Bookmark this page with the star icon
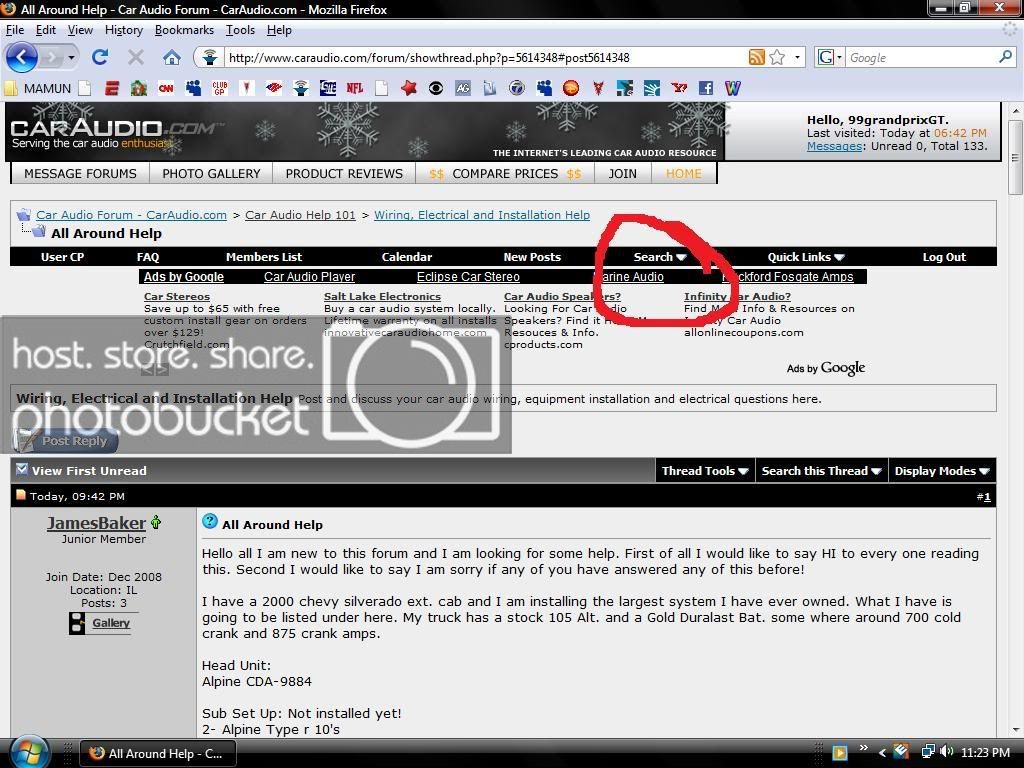Image resolution: width=1024 pixels, height=768 pixels. point(777,57)
